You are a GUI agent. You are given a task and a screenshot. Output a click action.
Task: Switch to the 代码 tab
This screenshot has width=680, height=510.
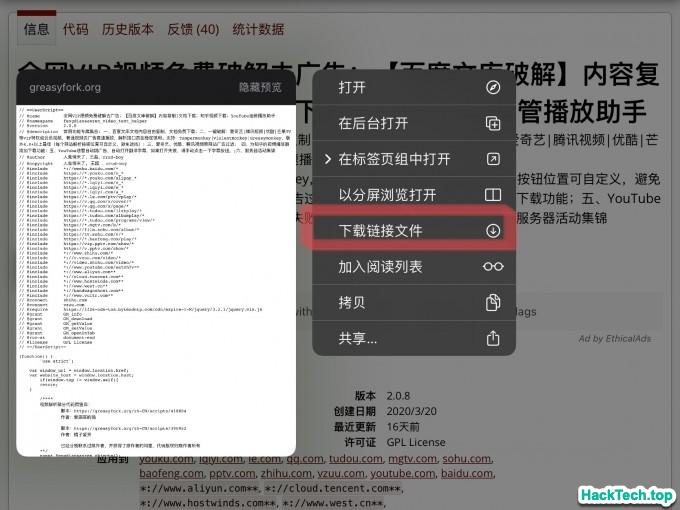pos(75,29)
